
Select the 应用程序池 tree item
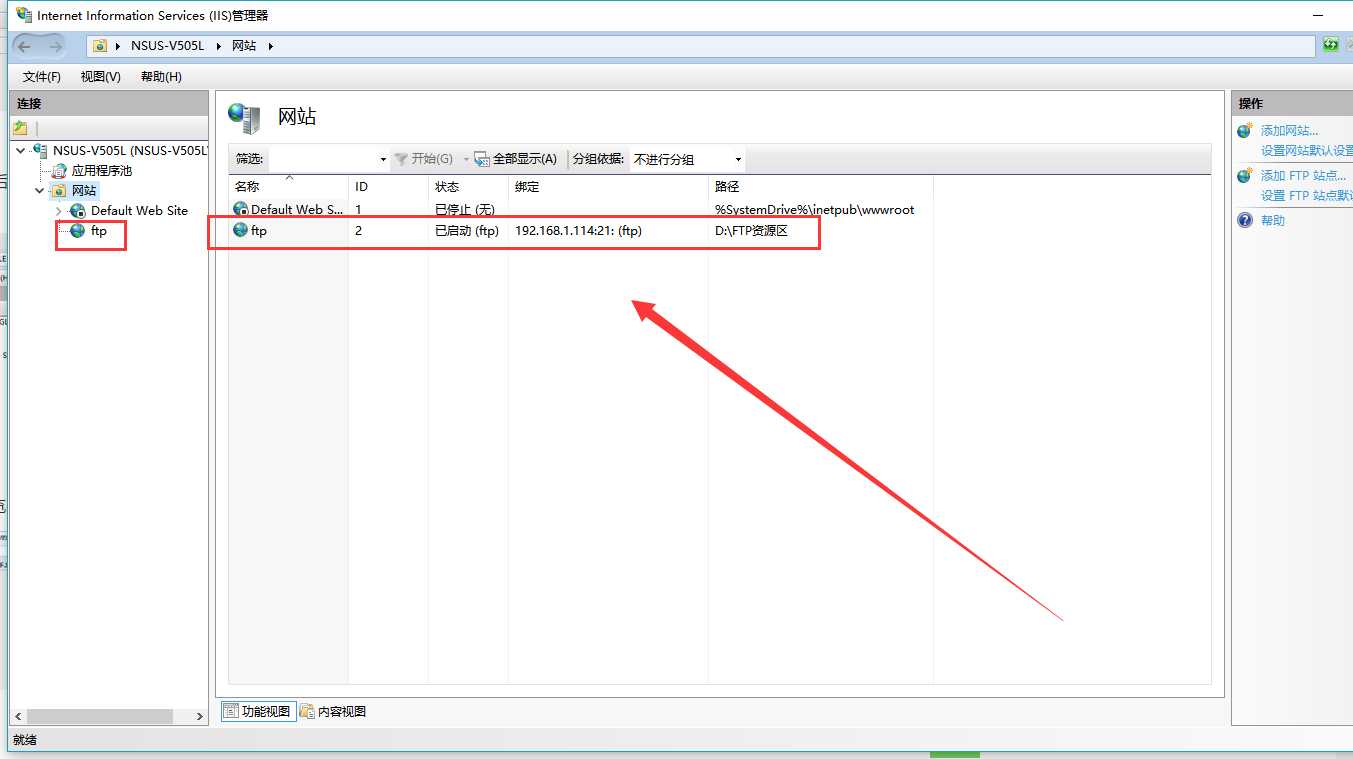click(x=101, y=171)
